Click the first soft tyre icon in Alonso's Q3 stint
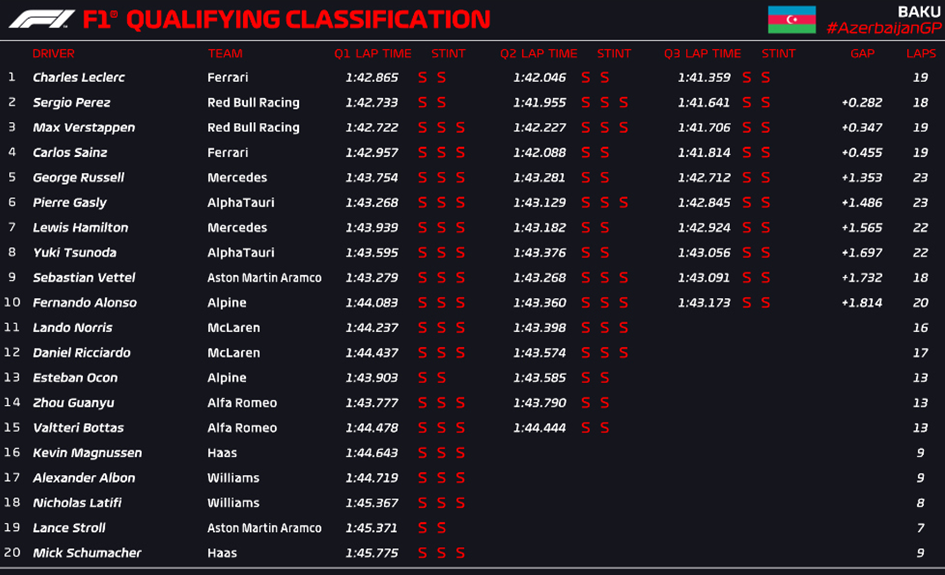945x575 pixels. click(747, 303)
